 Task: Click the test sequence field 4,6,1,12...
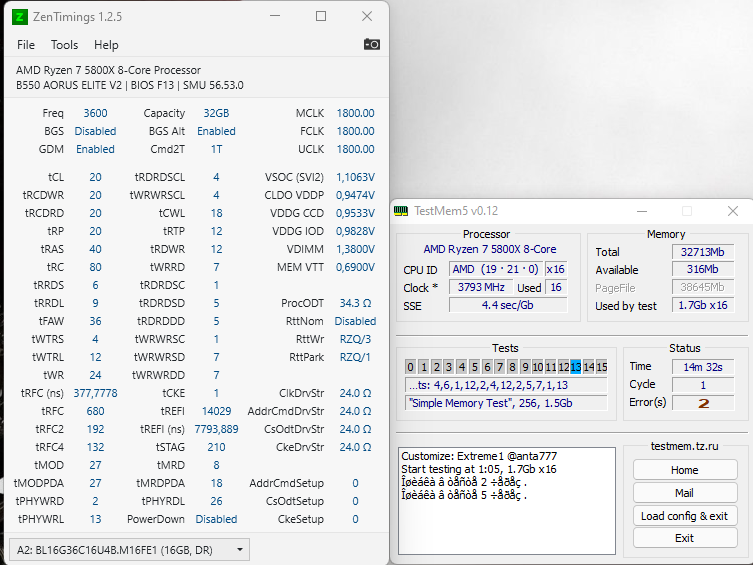pyautogui.click(x=507, y=385)
